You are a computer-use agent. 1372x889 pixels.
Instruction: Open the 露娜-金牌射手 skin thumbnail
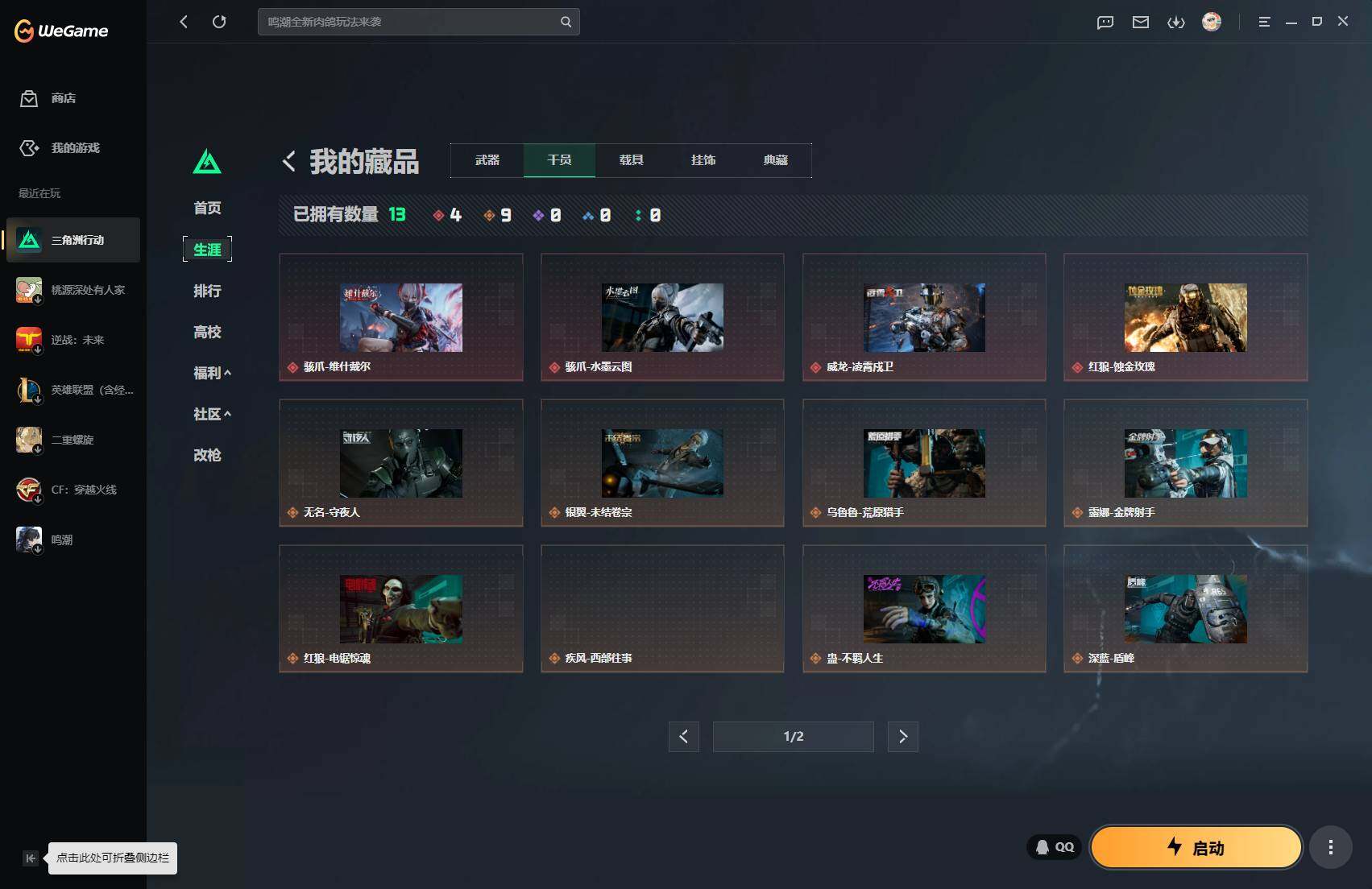point(1186,463)
